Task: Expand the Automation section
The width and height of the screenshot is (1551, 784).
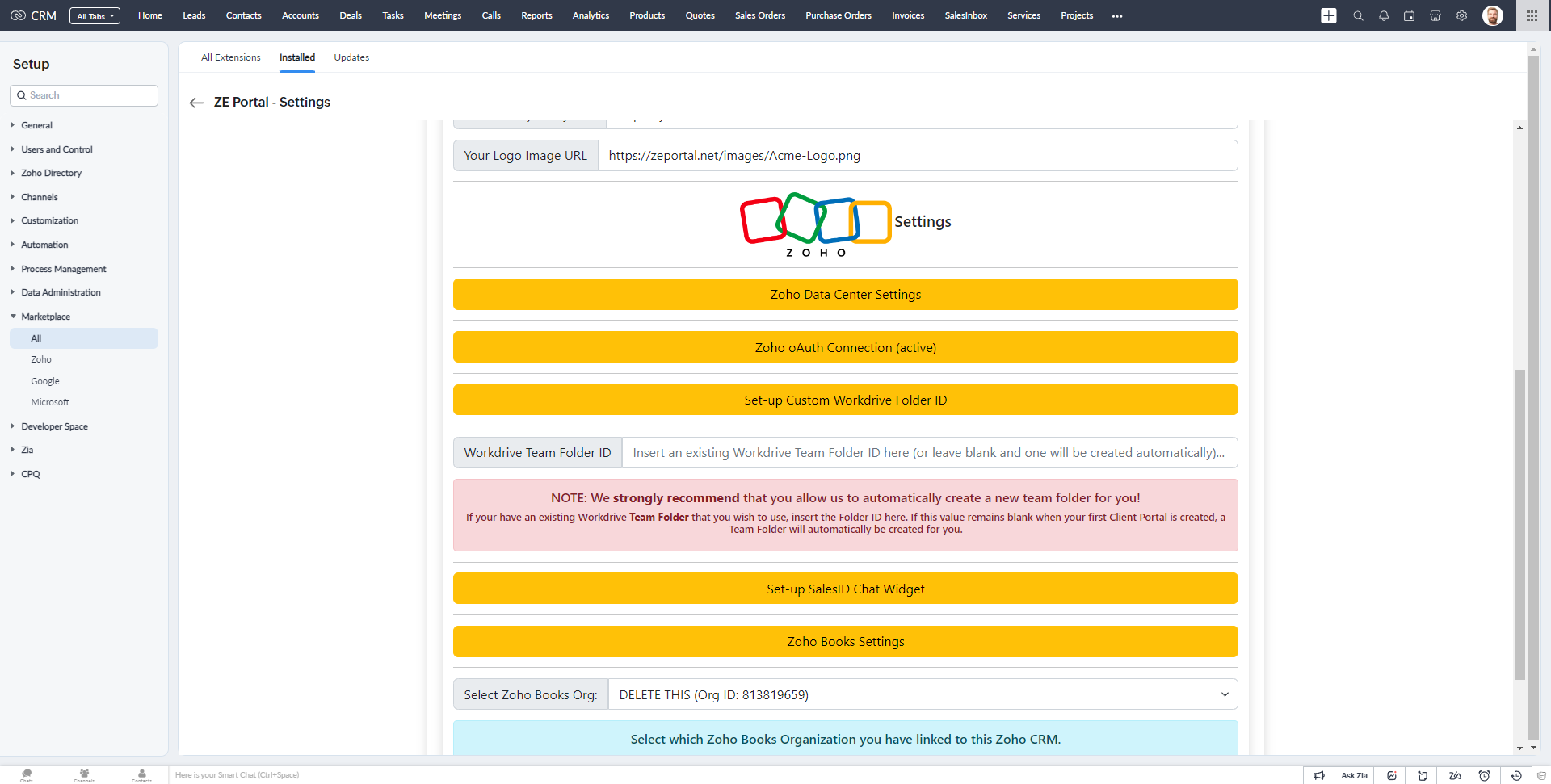Action: (x=44, y=245)
